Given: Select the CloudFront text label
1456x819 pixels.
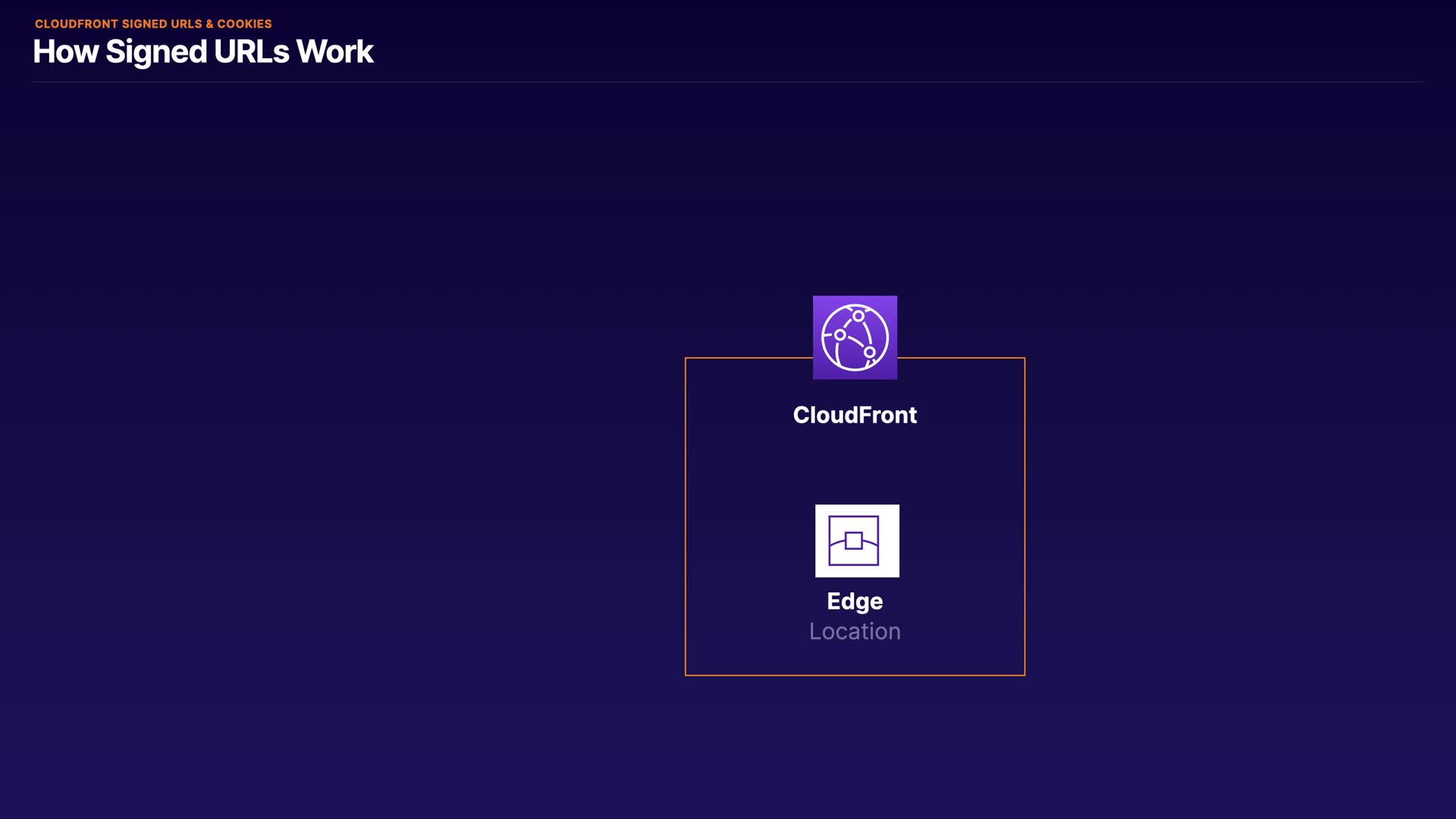Looking at the screenshot, I should [x=855, y=415].
